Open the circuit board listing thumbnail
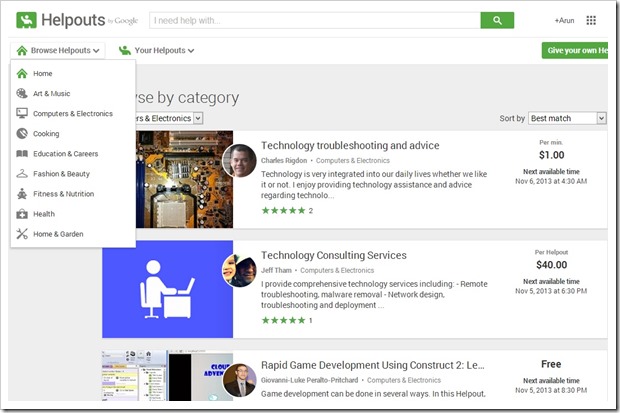 point(167,180)
